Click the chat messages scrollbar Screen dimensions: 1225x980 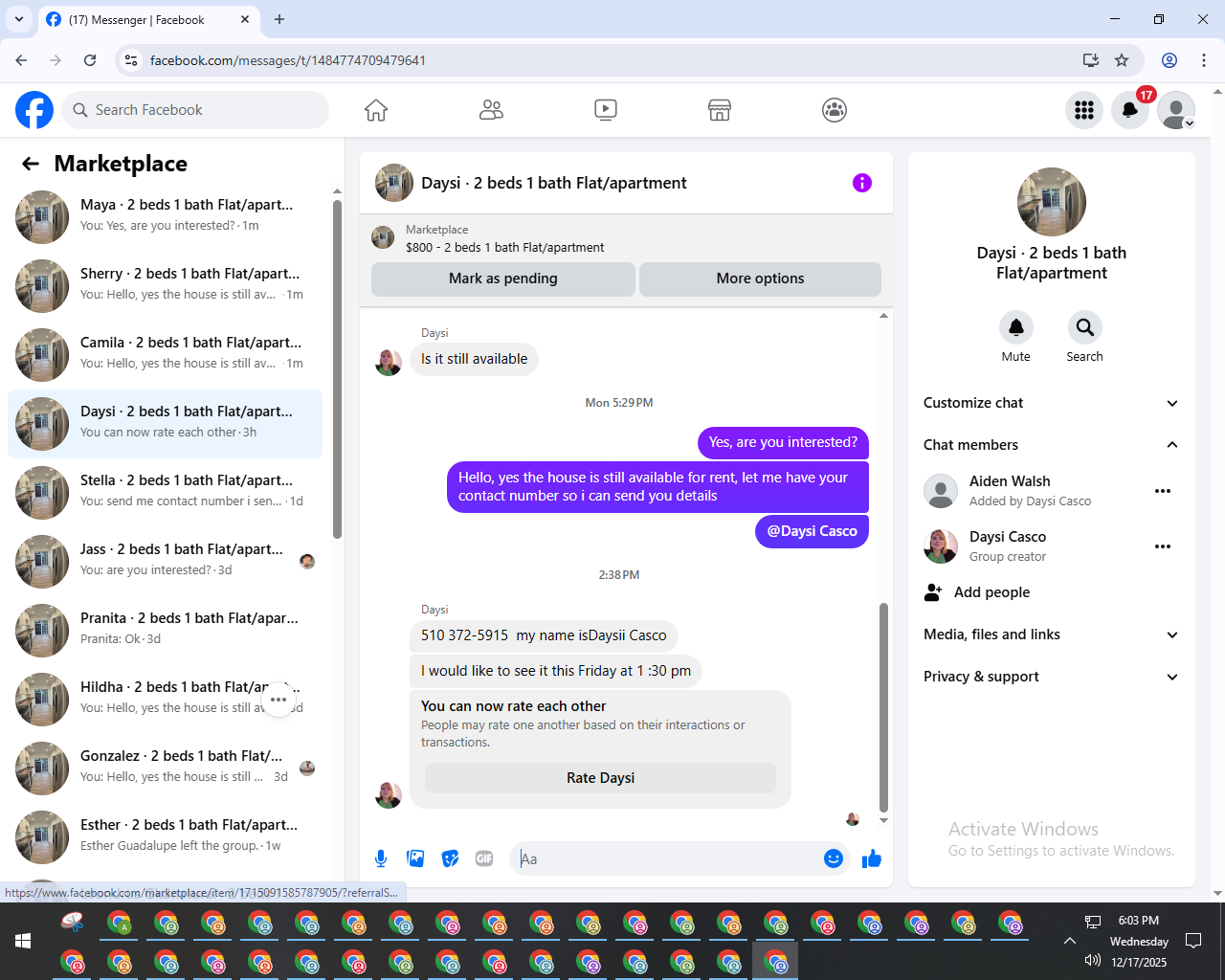[x=883, y=708]
